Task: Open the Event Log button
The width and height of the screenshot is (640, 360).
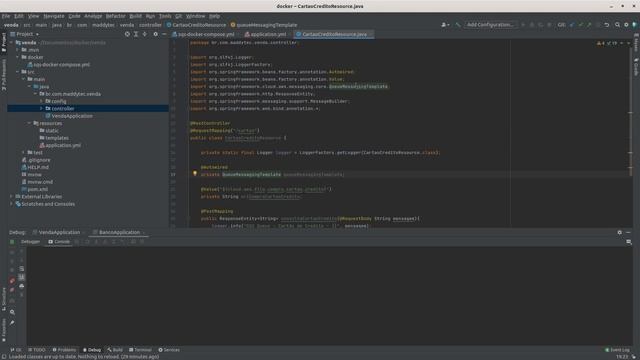Action: pos(618,350)
